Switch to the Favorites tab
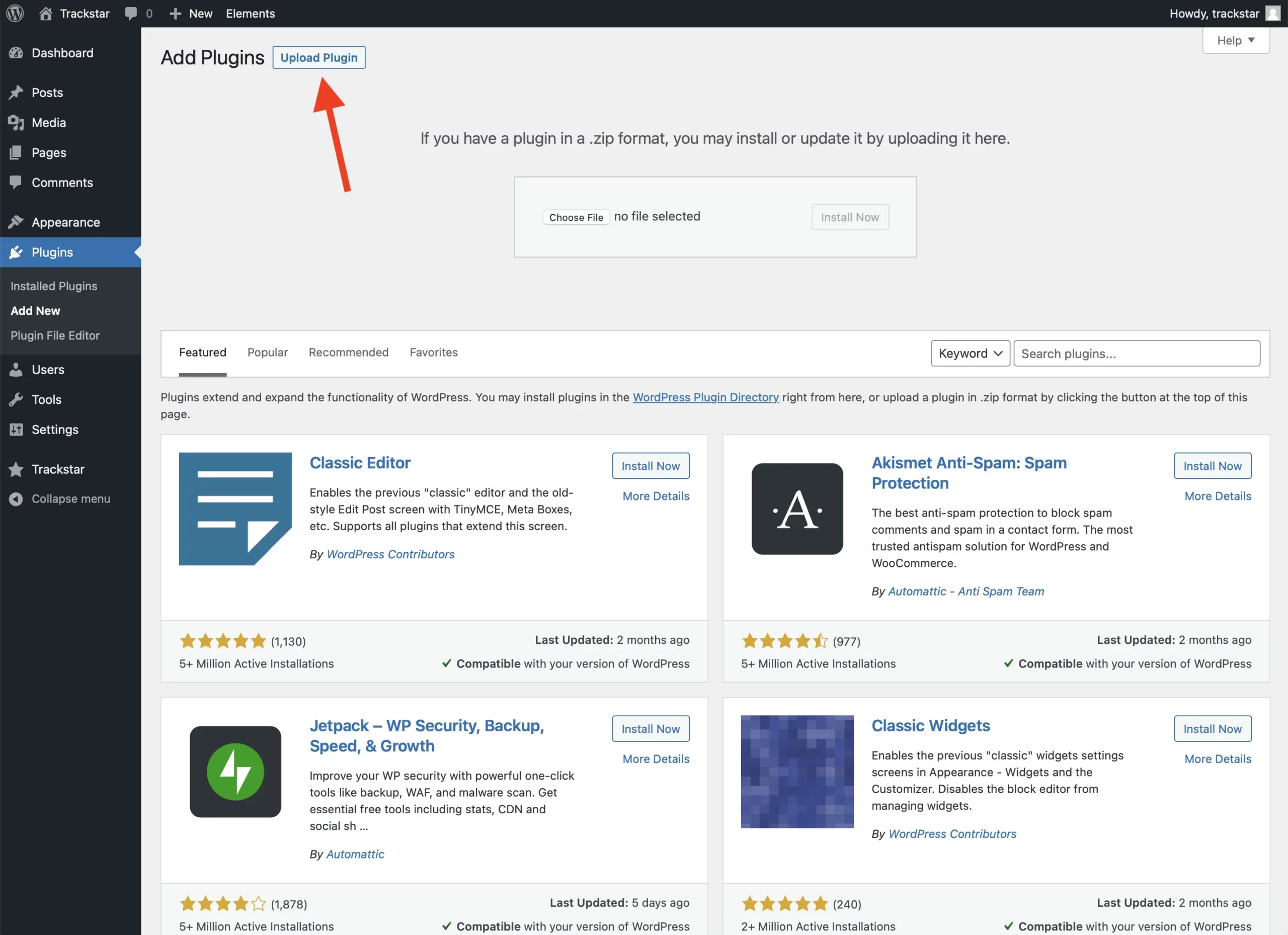 tap(434, 353)
